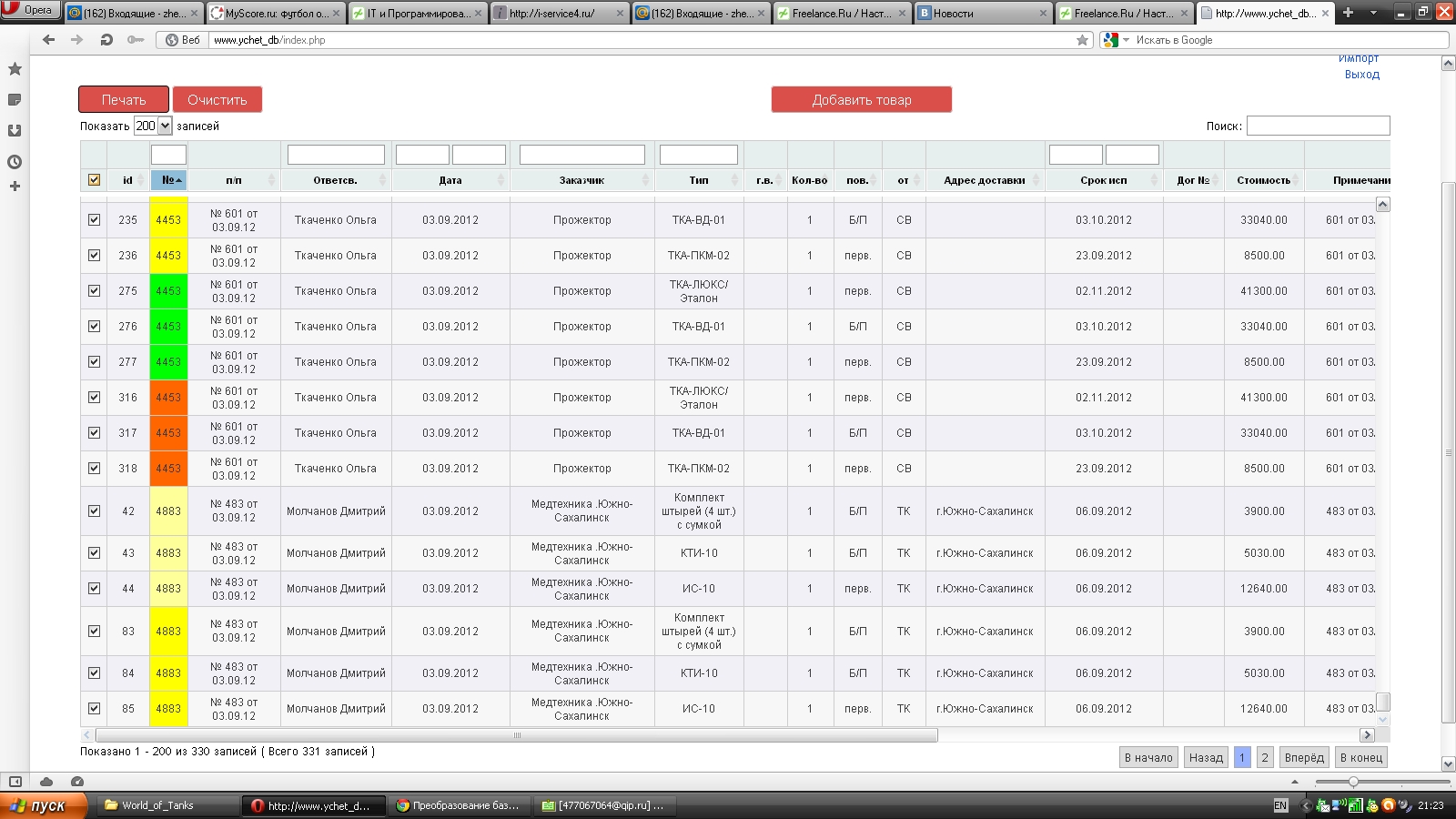
Task: Open a new tab with the plus button
Action: pos(1349,13)
